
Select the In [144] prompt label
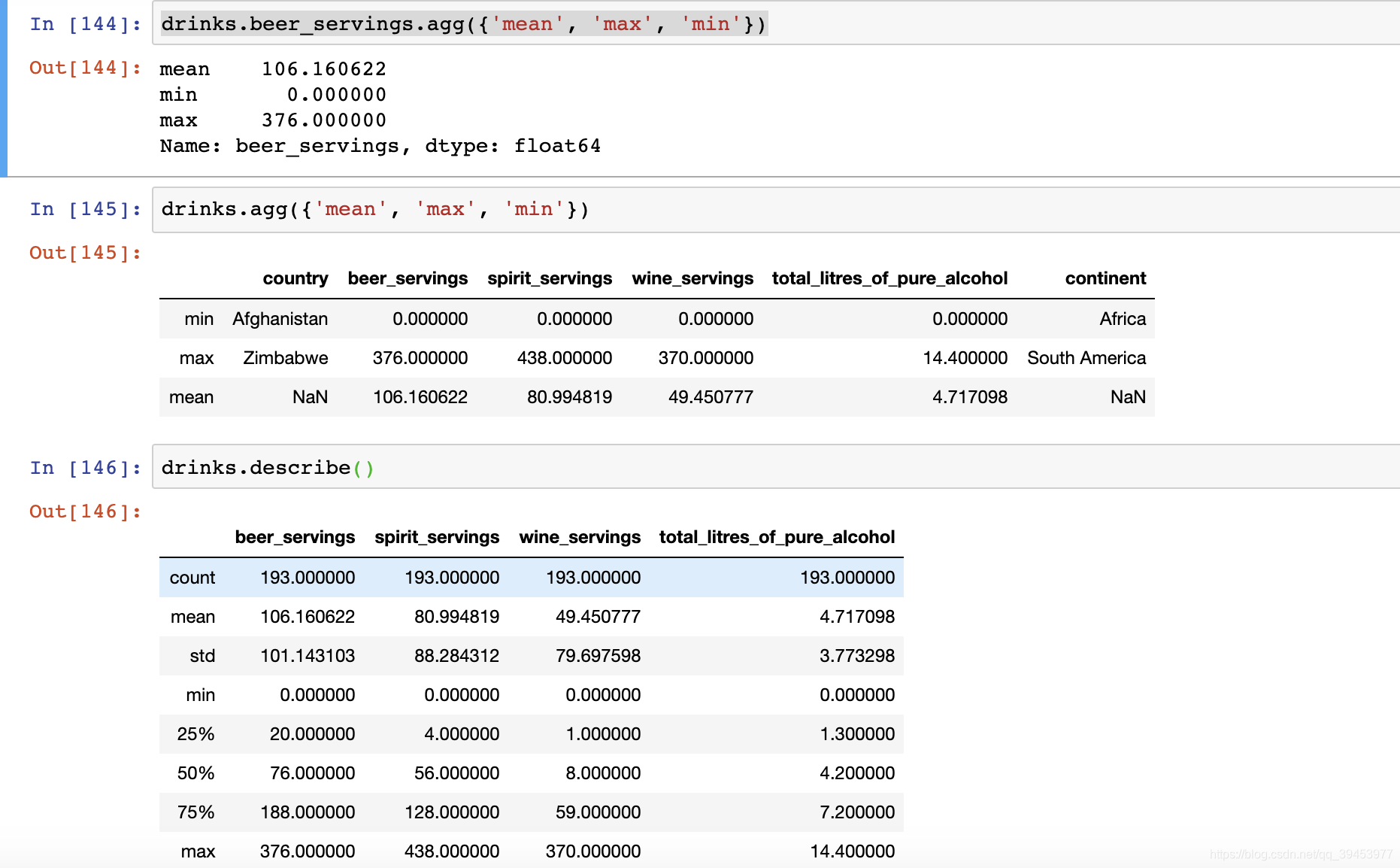click(85, 24)
